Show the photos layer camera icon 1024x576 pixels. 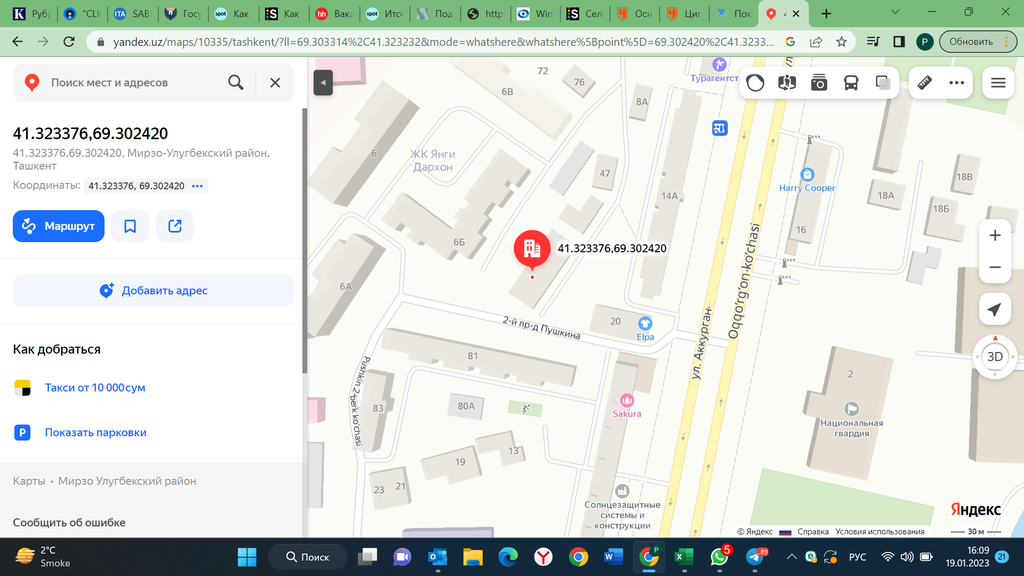[819, 83]
